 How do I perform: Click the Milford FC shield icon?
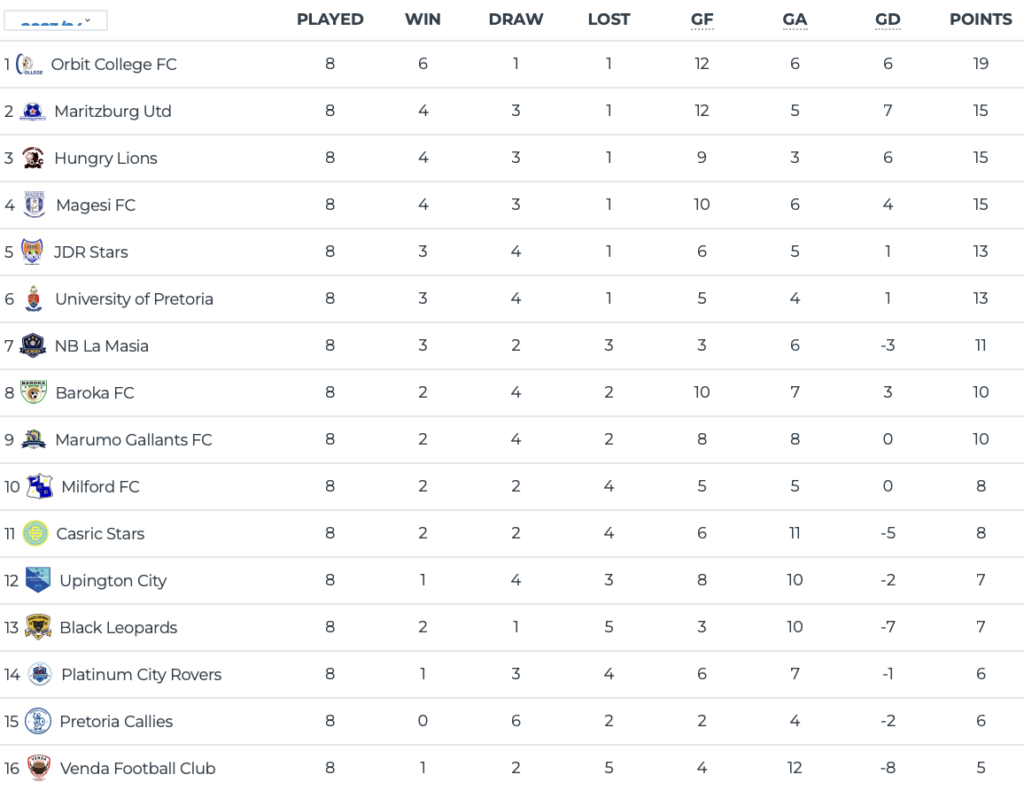coord(39,486)
